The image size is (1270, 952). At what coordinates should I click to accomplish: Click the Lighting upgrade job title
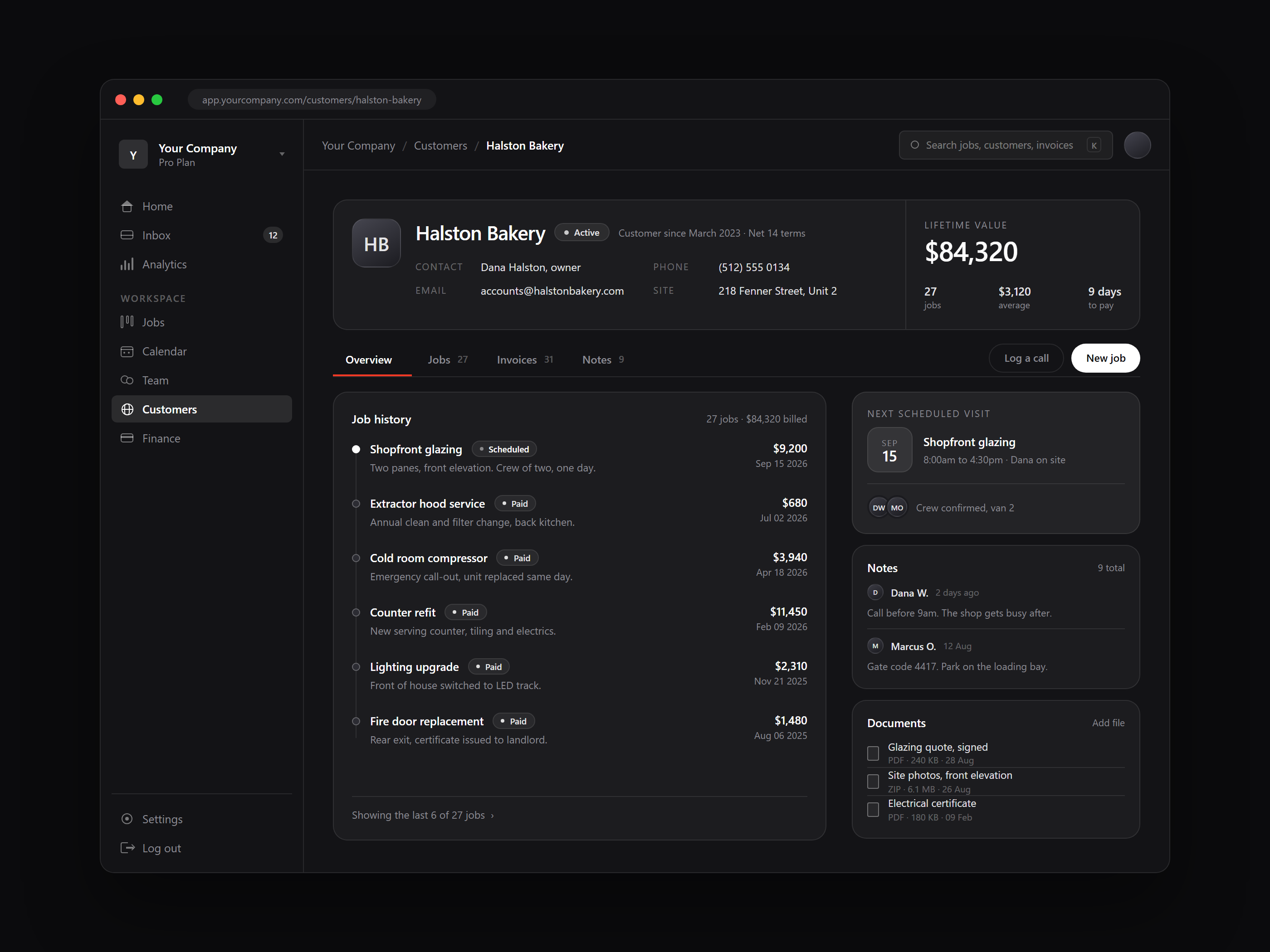coord(414,667)
